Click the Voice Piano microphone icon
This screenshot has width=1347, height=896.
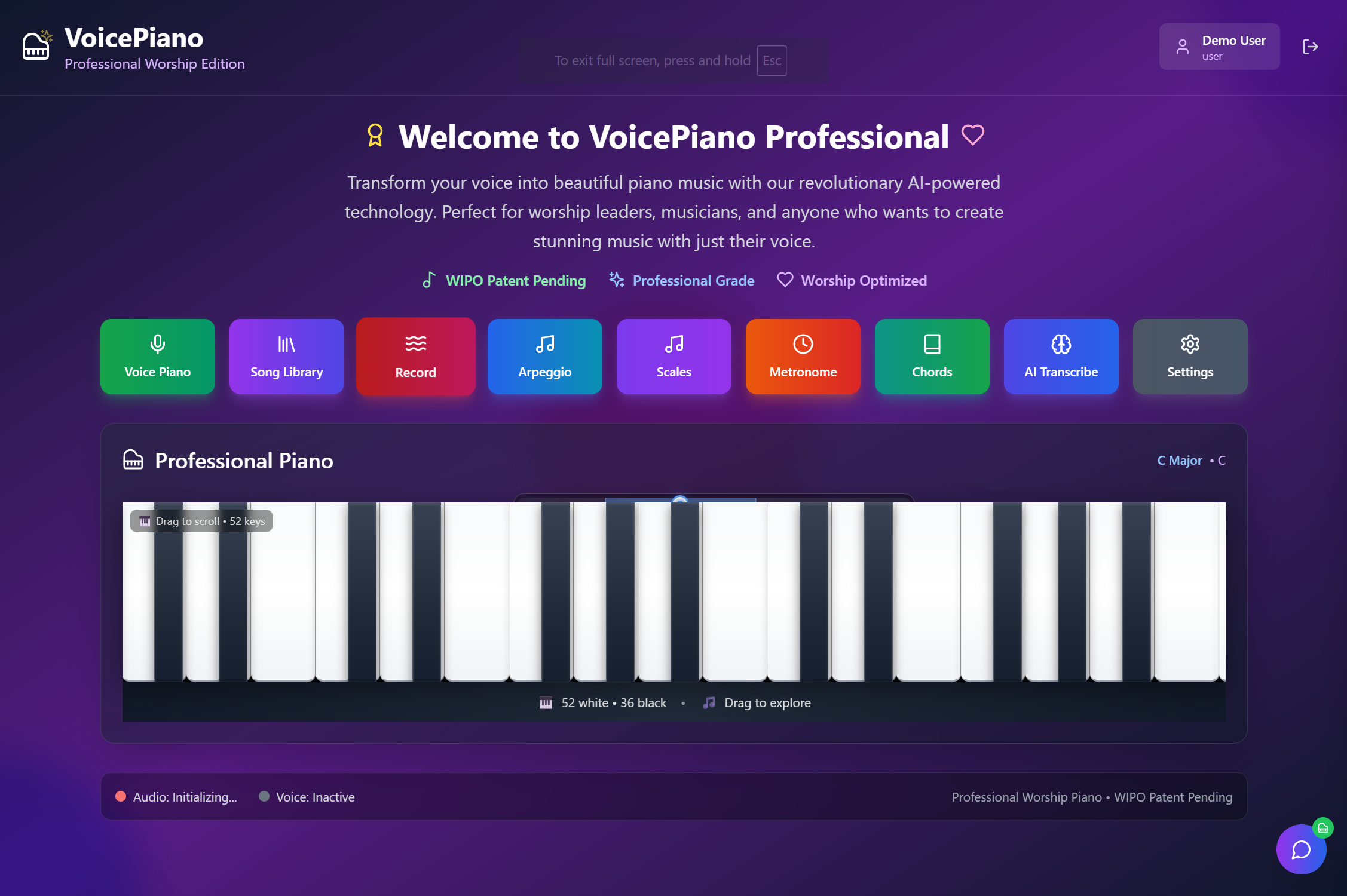pyautogui.click(x=158, y=344)
